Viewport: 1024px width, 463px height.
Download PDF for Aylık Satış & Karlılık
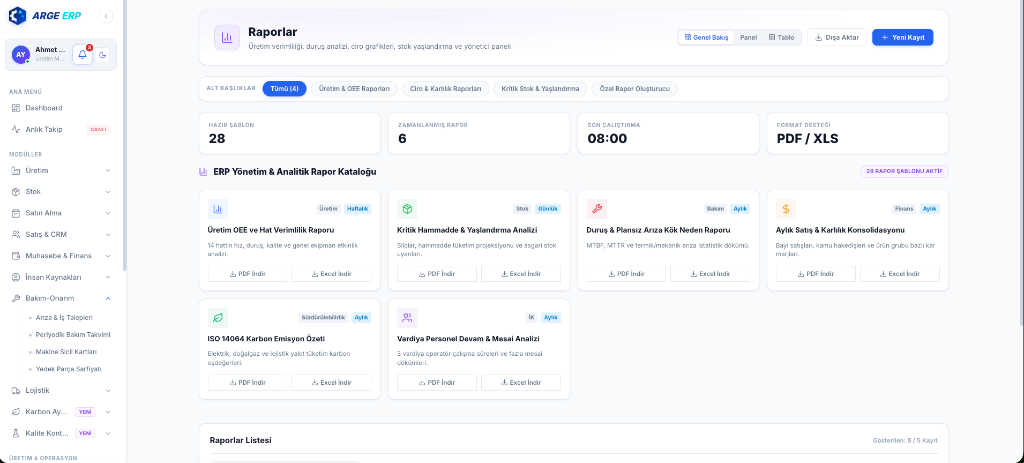(816, 274)
